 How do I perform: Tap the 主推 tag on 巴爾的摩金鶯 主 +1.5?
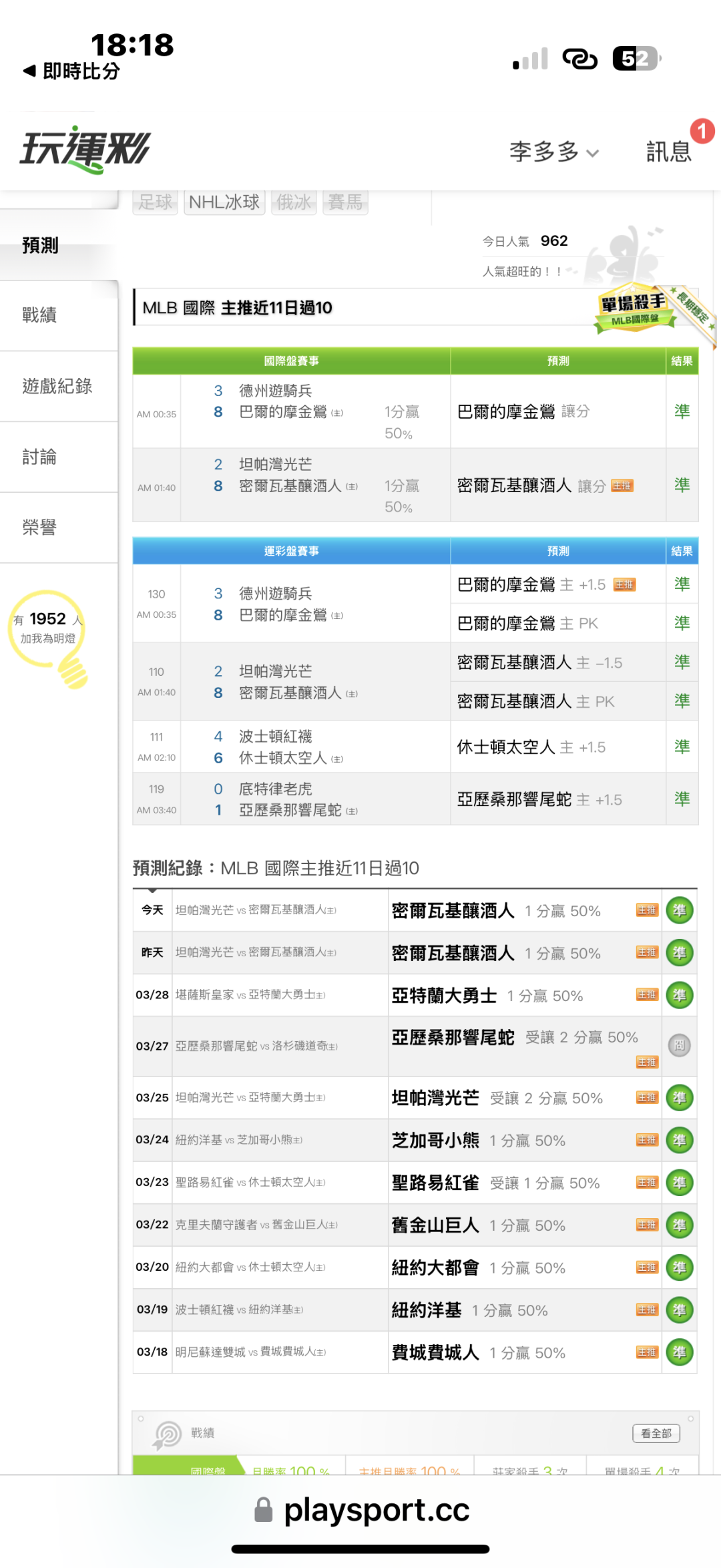624,584
